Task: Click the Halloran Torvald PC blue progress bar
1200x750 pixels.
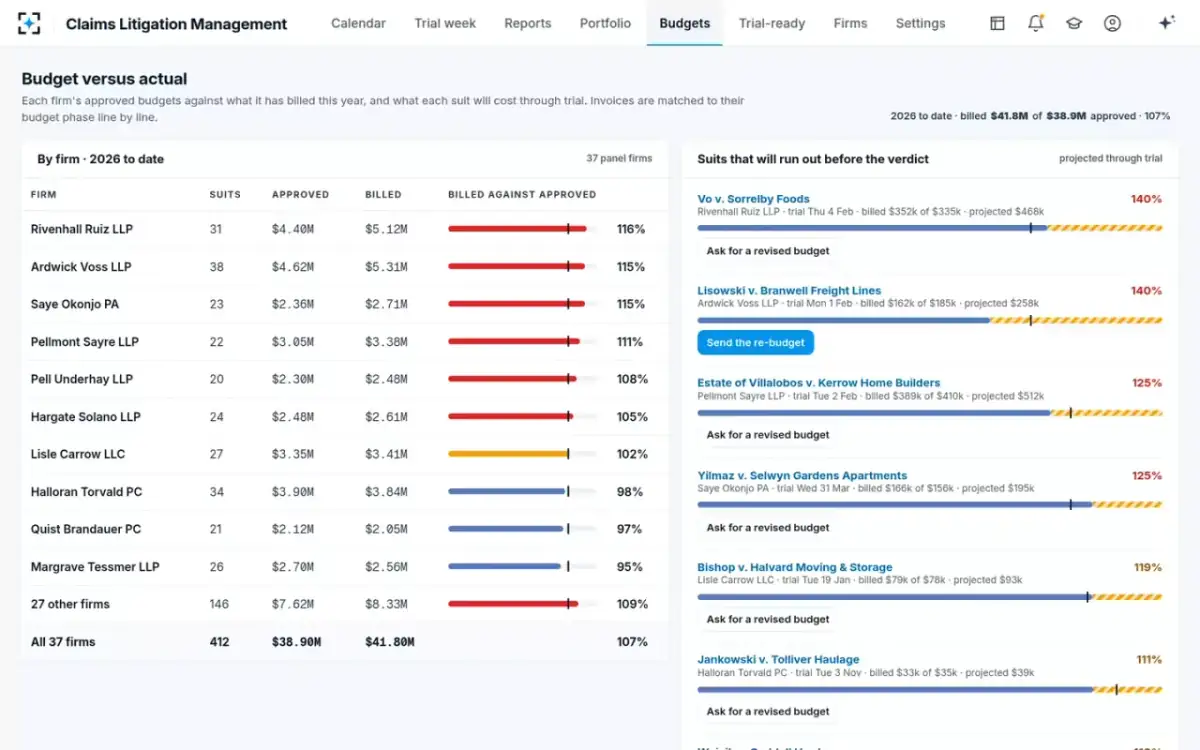Action: (x=523, y=492)
